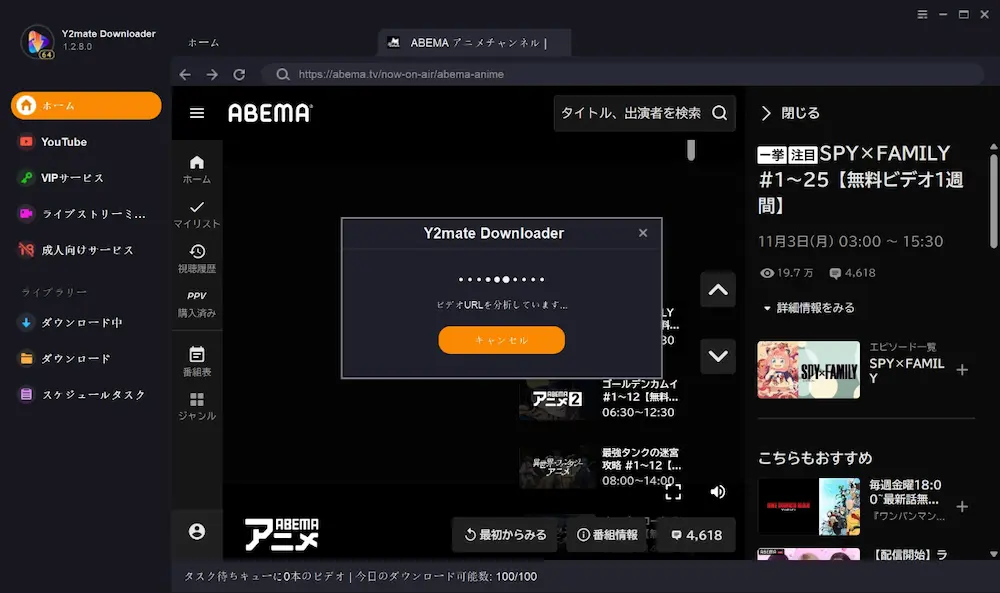Mute the video volume speaker

click(x=717, y=491)
